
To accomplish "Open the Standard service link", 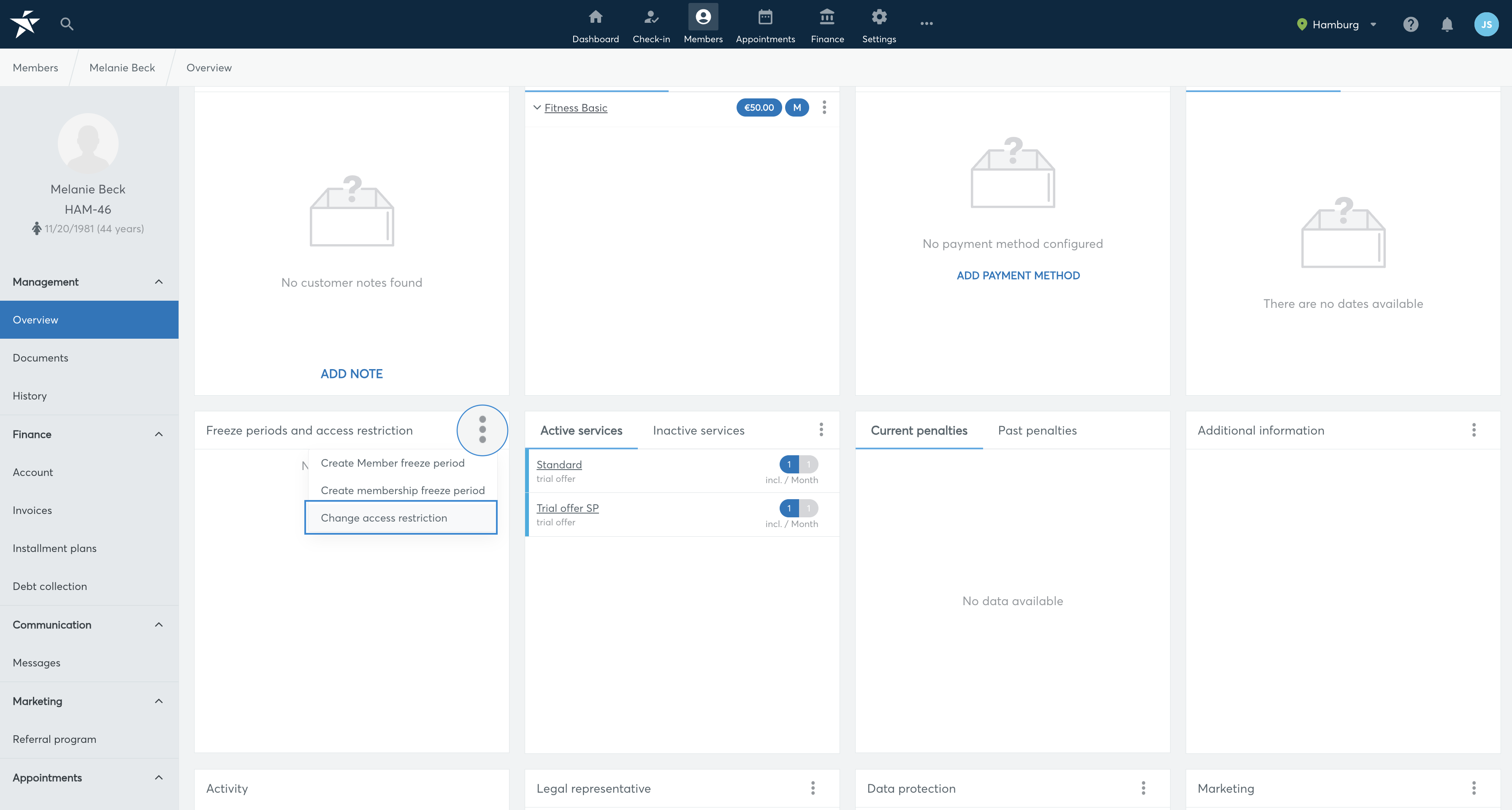I will click(x=559, y=464).
